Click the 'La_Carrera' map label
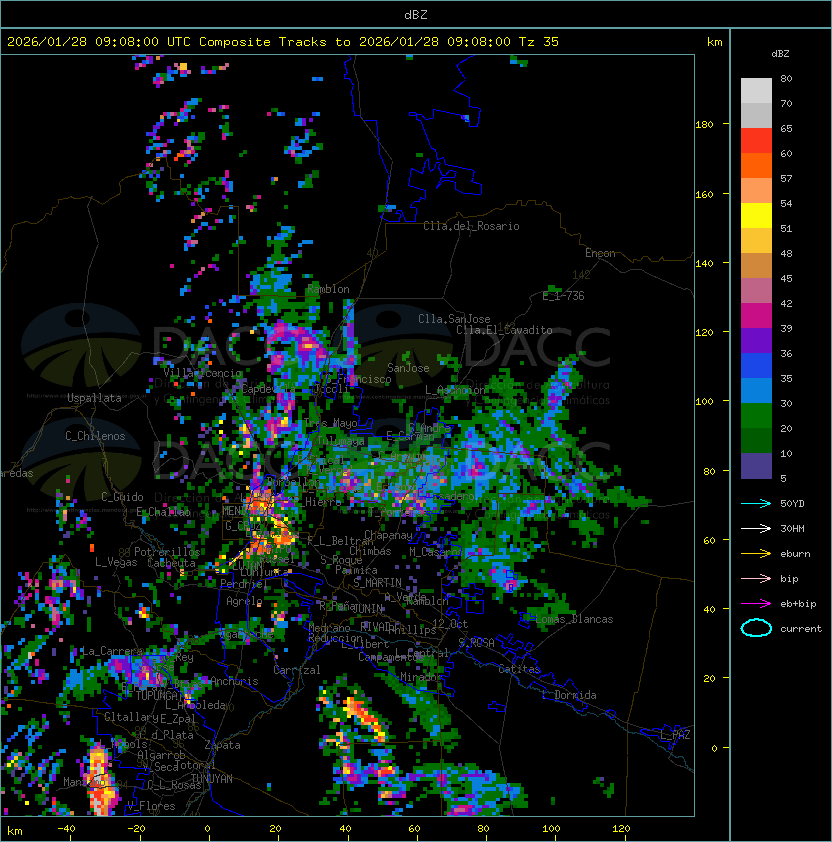Viewport: 832px width, 842px height. pyautogui.click(x=111, y=651)
